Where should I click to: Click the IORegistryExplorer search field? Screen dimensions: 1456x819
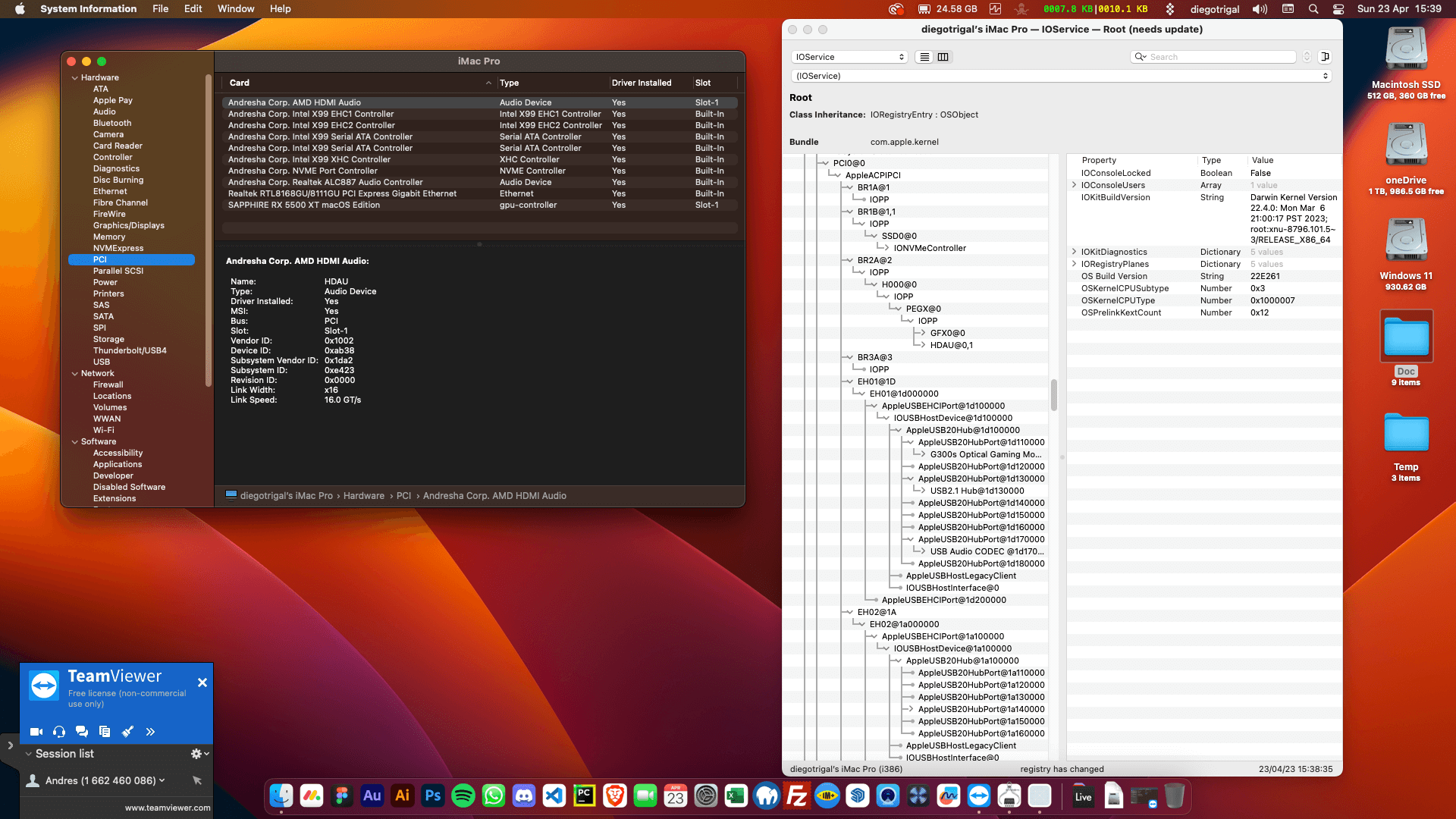pyautogui.click(x=1213, y=57)
